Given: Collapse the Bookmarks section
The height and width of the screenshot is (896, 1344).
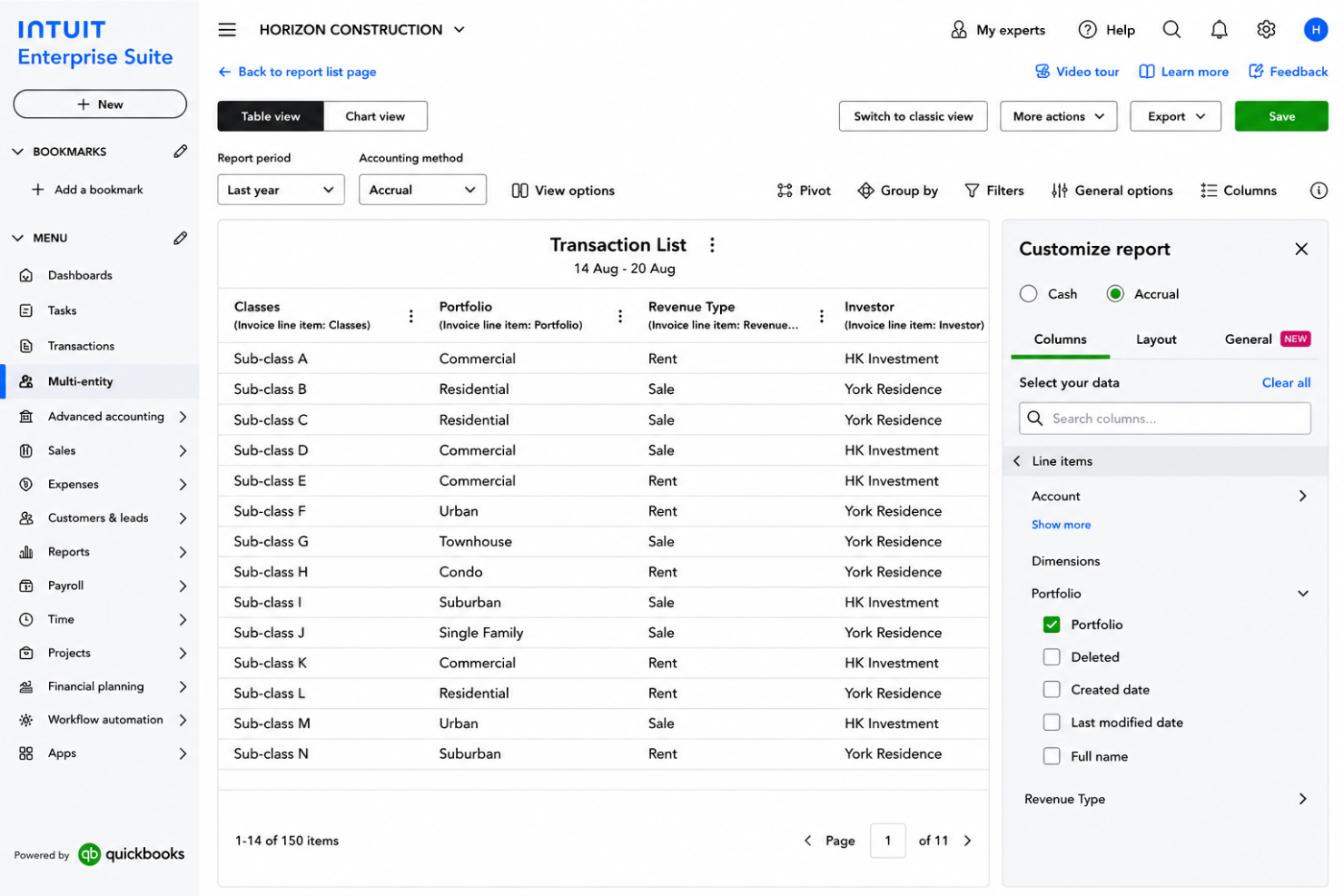Looking at the screenshot, I should [x=17, y=152].
